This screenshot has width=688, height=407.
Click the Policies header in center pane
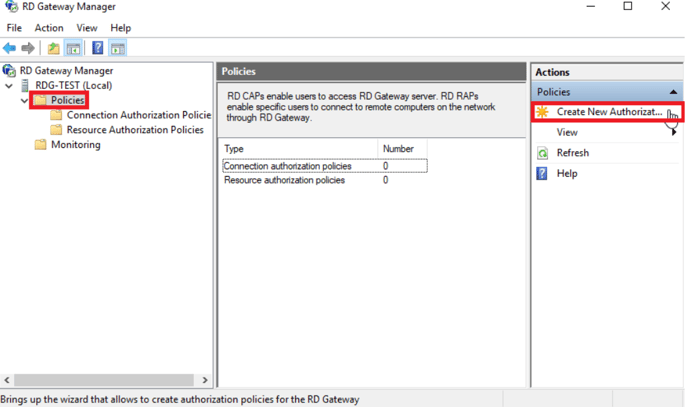coord(371,71)
